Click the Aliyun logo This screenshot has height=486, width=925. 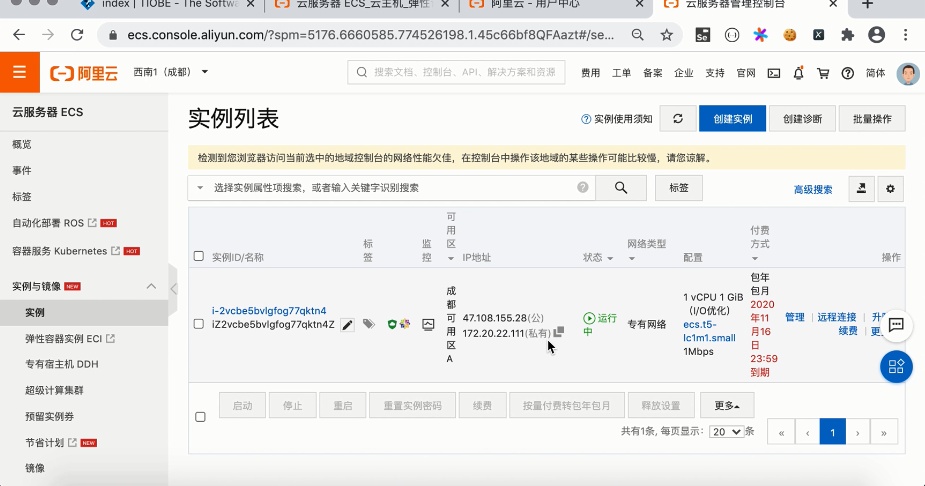84,73
